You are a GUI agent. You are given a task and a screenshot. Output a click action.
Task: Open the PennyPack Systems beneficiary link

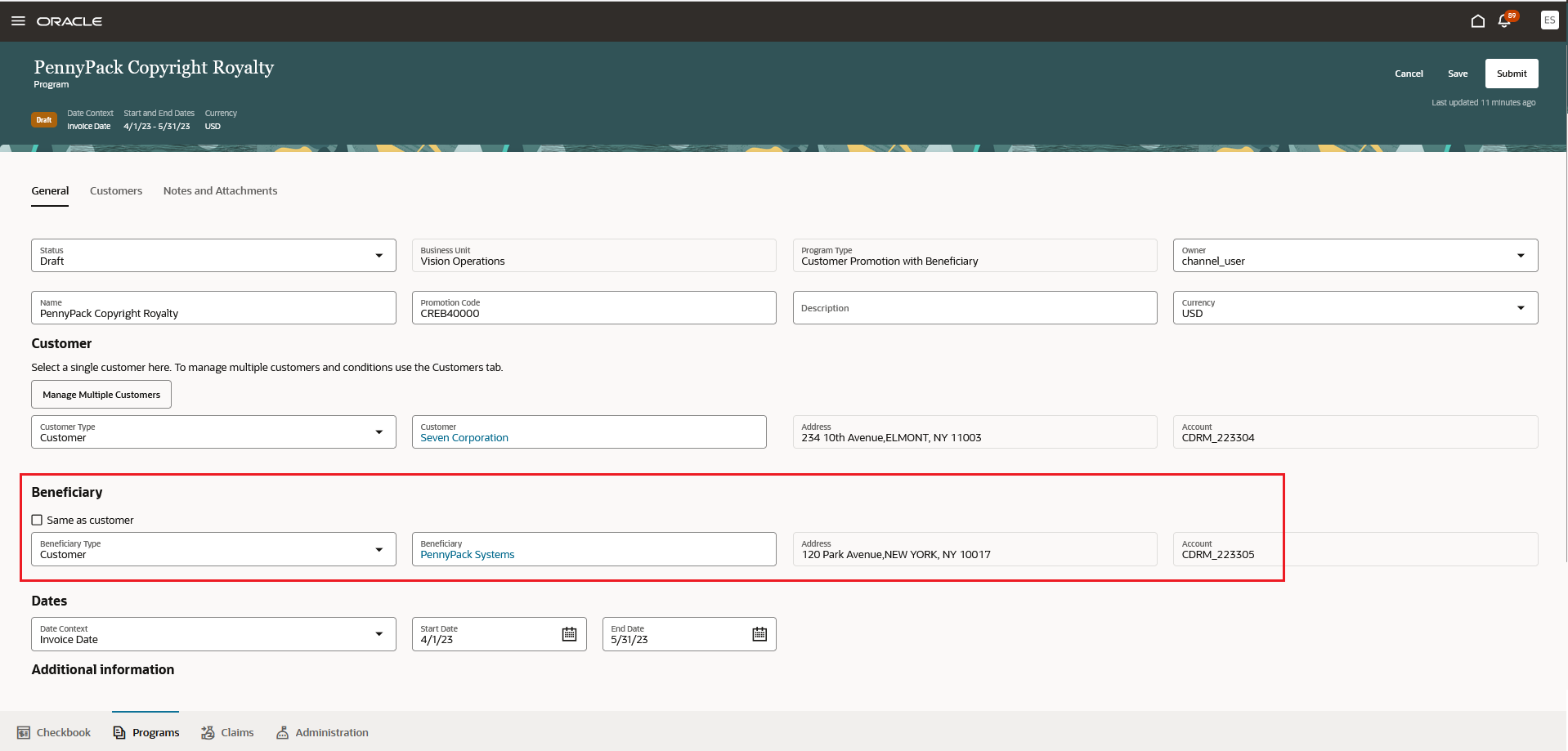click(x=467, y=554)
